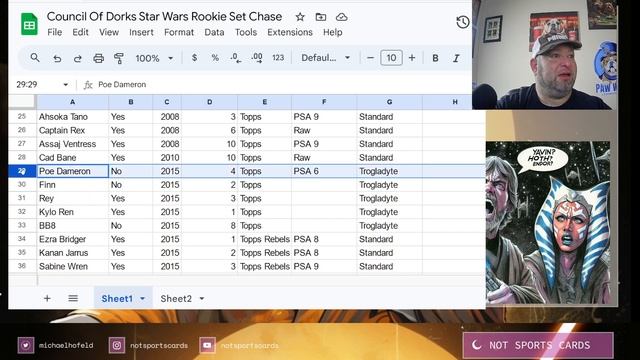
Task: Show all sheets list icon
Action: tap(73, 298)
